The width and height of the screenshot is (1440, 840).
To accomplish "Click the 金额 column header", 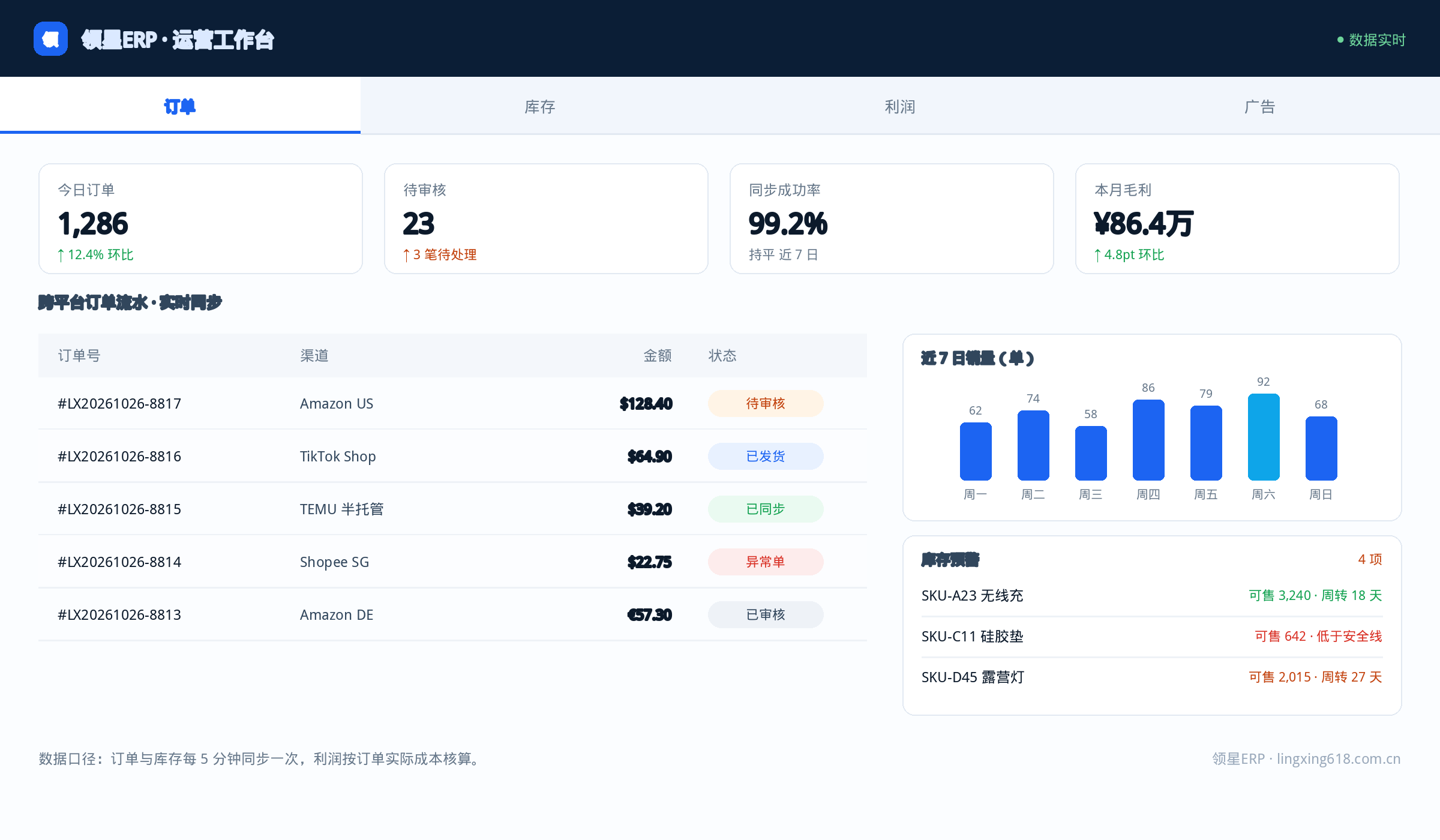I will click(x=658, y=356).
